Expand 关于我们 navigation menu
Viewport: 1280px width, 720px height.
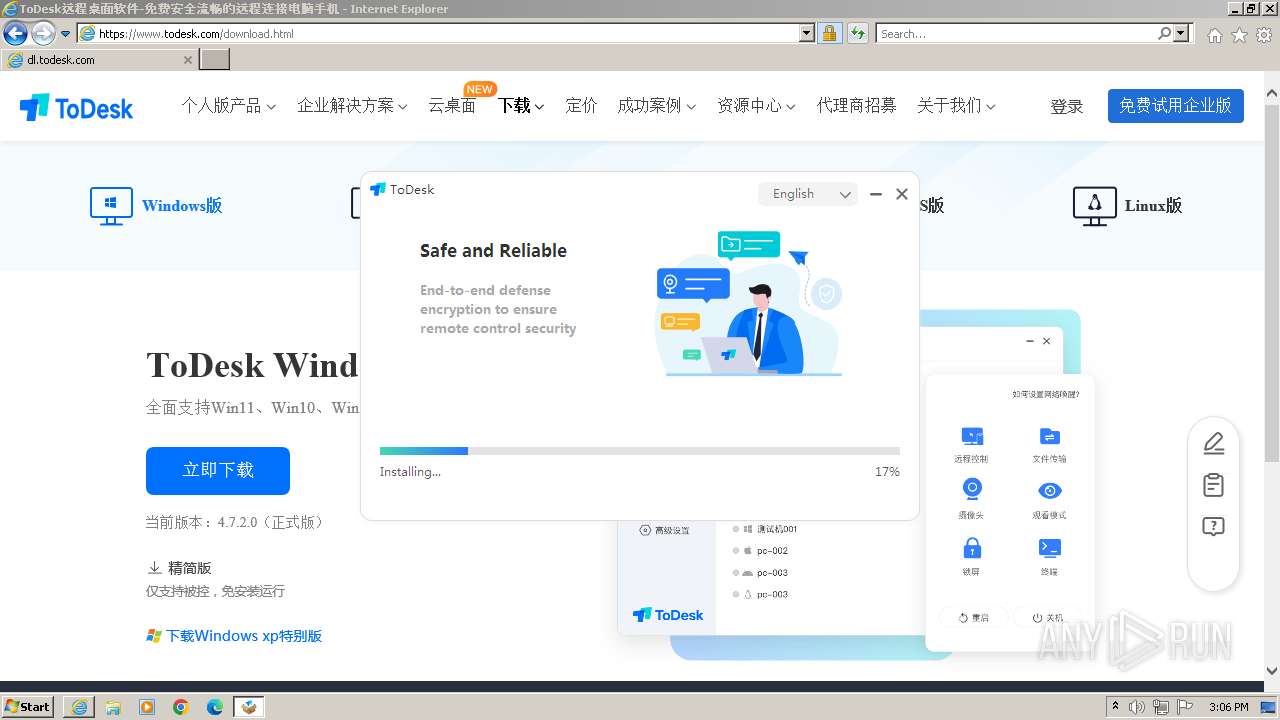[956, 105]
